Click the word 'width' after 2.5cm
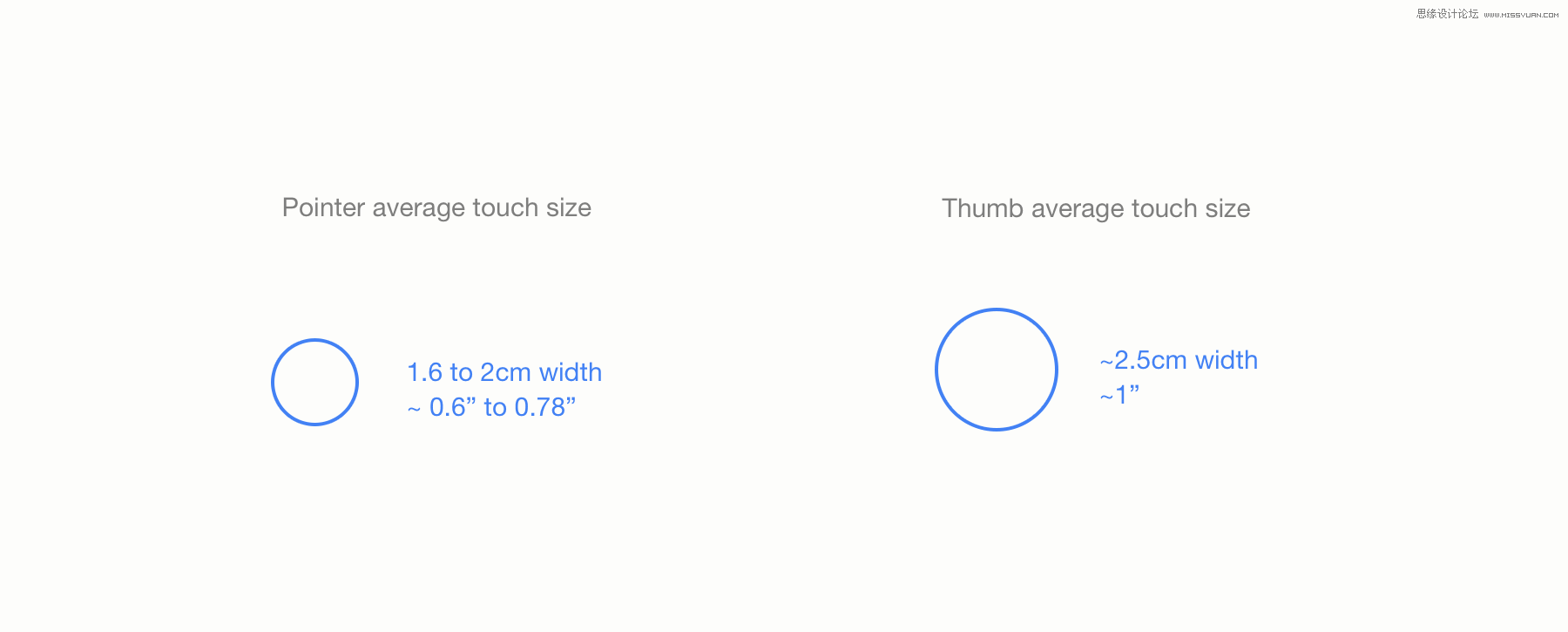Screen dimensions: 1568x632 pos(1227,360)
